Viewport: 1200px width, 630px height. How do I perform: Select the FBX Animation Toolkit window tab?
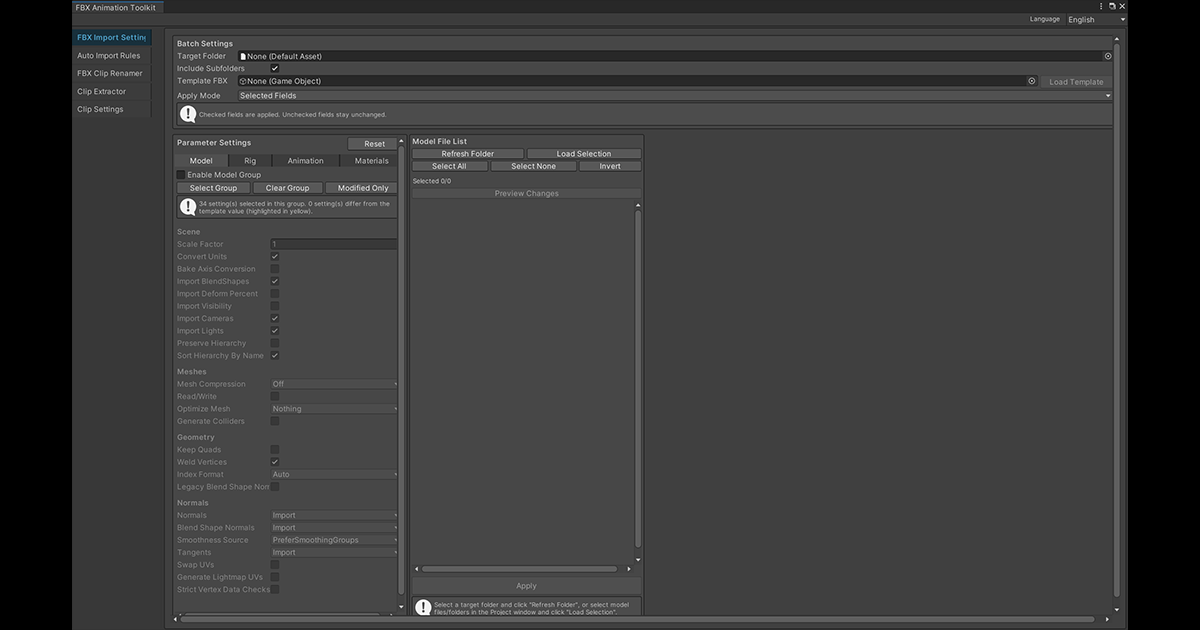click(116, 7)
